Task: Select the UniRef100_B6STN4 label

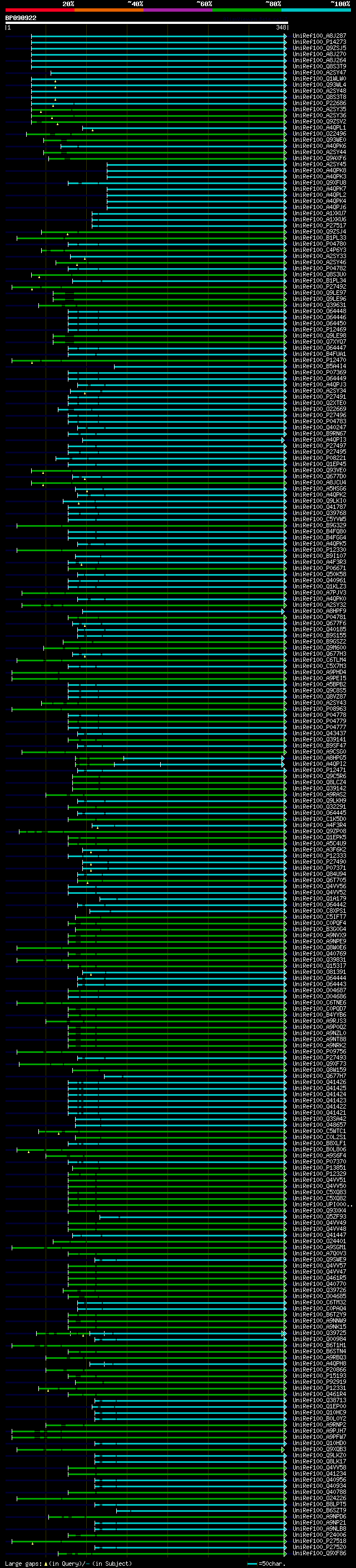Action: (x=319, y=1351)
